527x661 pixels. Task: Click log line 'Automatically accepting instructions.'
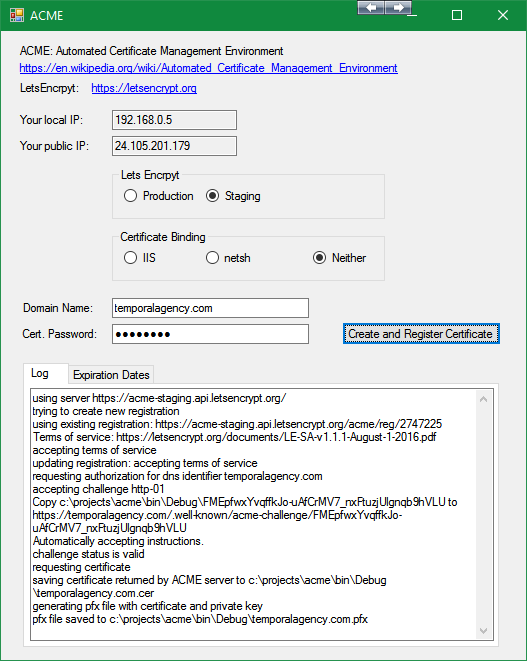tap(118, 541)
